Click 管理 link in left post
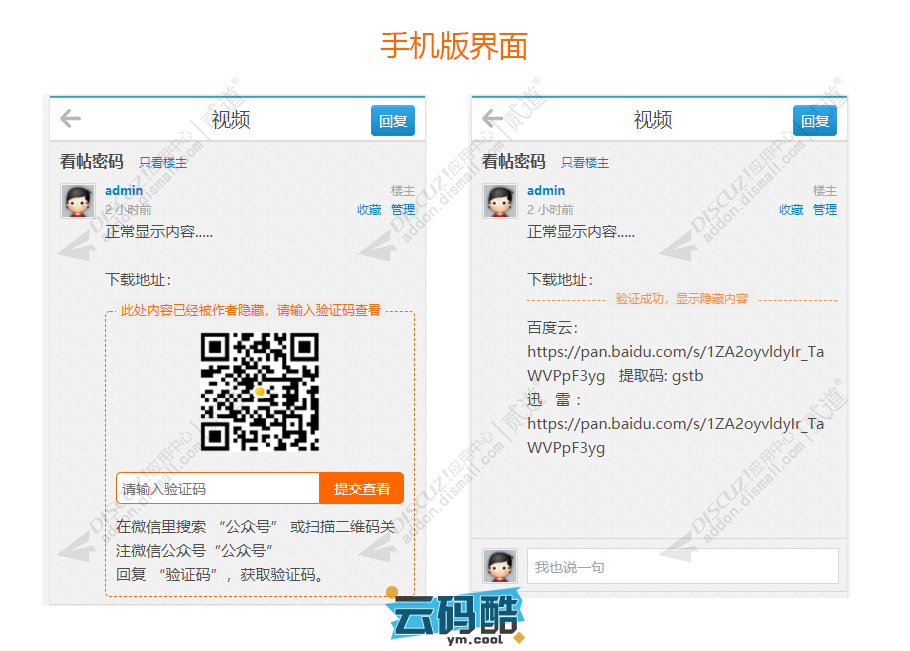The width and height of the screenshot is (910, 651). (x=403, y=210)
